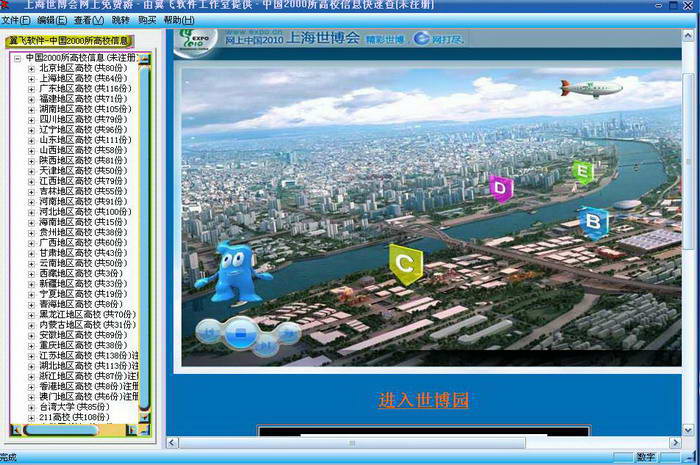Expand the 广东地区高校 node
The height and width of the screenshot is (465, 700).
[x=31, y=89]
